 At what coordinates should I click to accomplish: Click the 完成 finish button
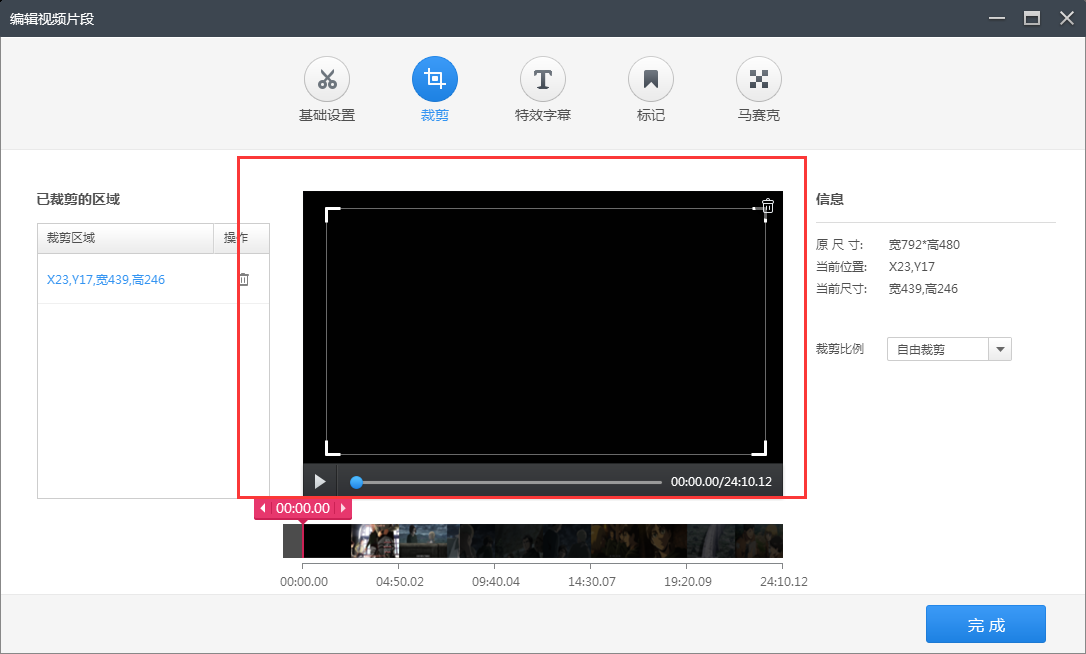tap(986, 624)
